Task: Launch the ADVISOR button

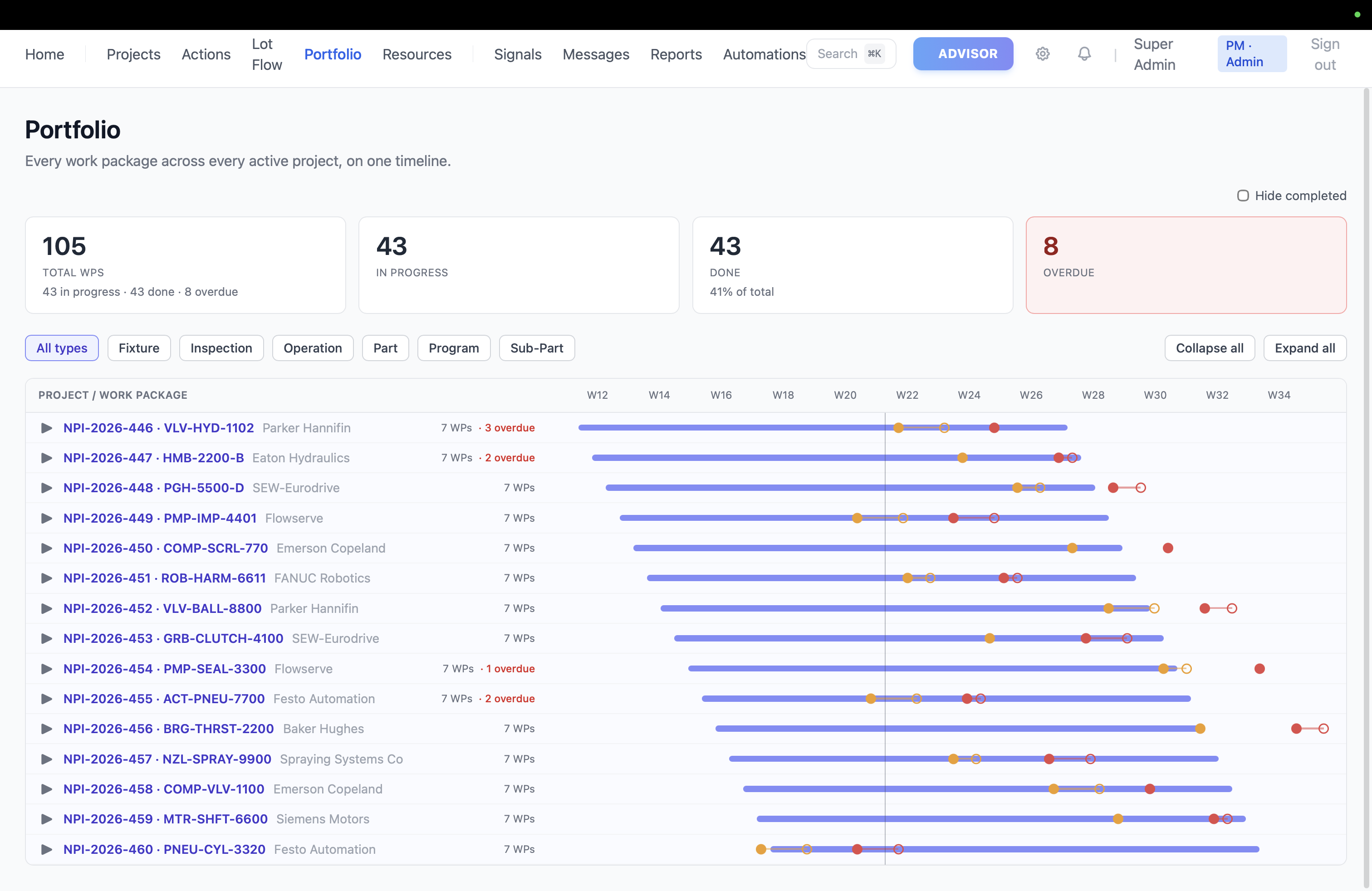Action: [963, 54]
